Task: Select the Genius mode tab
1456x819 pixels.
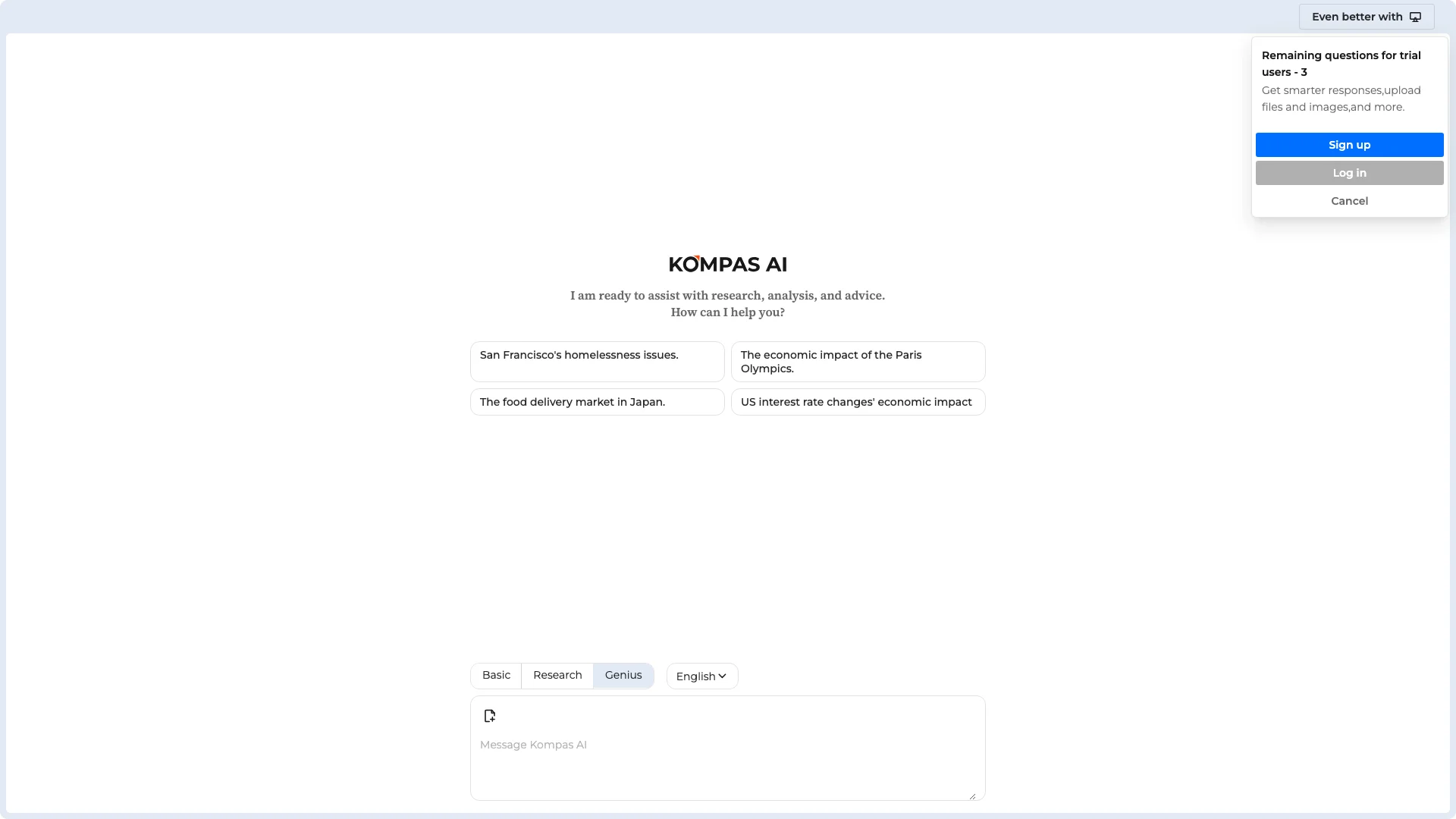Action: 623,675
